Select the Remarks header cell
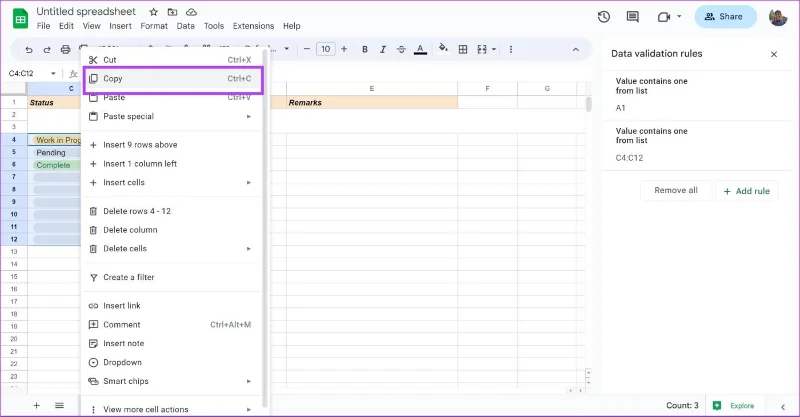 pyautogui.click(x=372, y=103)
